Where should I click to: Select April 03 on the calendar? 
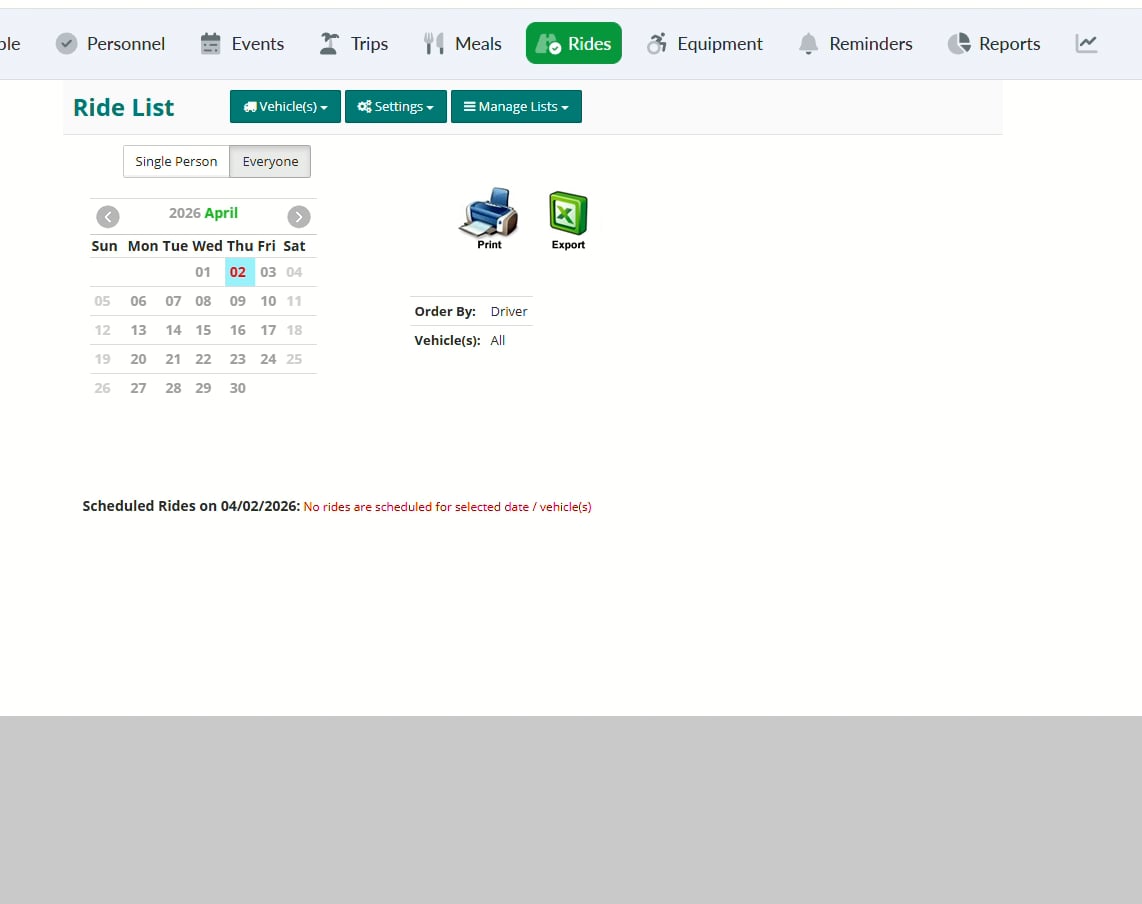coord(268,272)
